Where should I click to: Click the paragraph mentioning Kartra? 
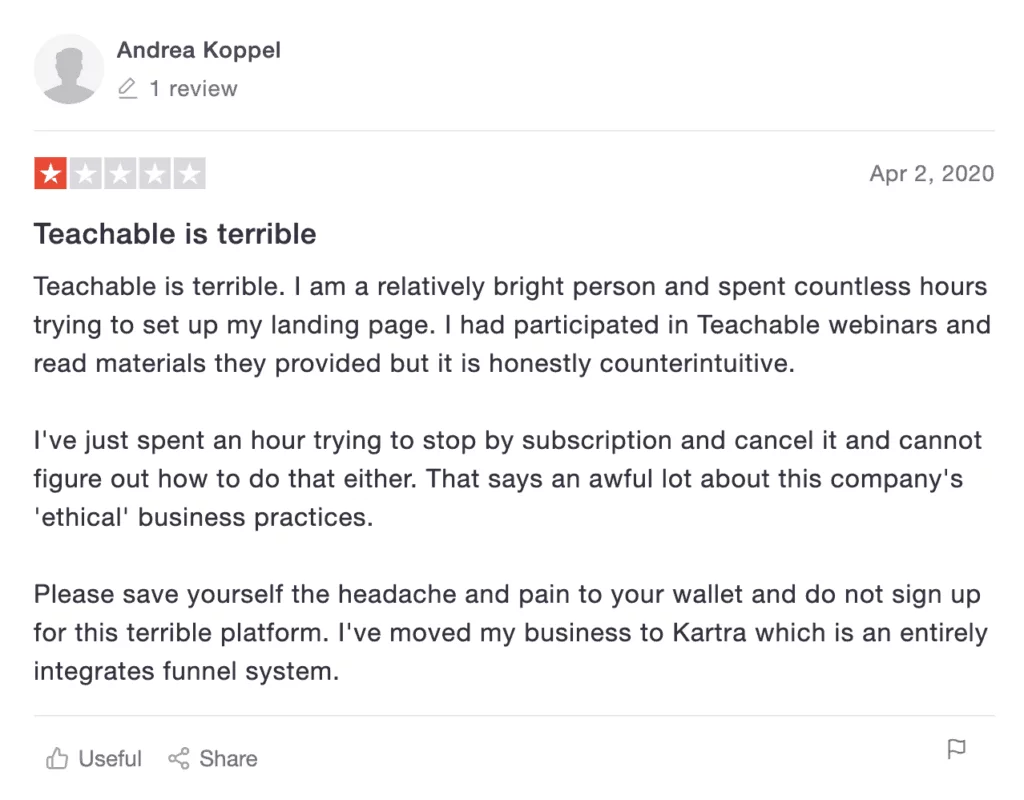pos(510,633)
